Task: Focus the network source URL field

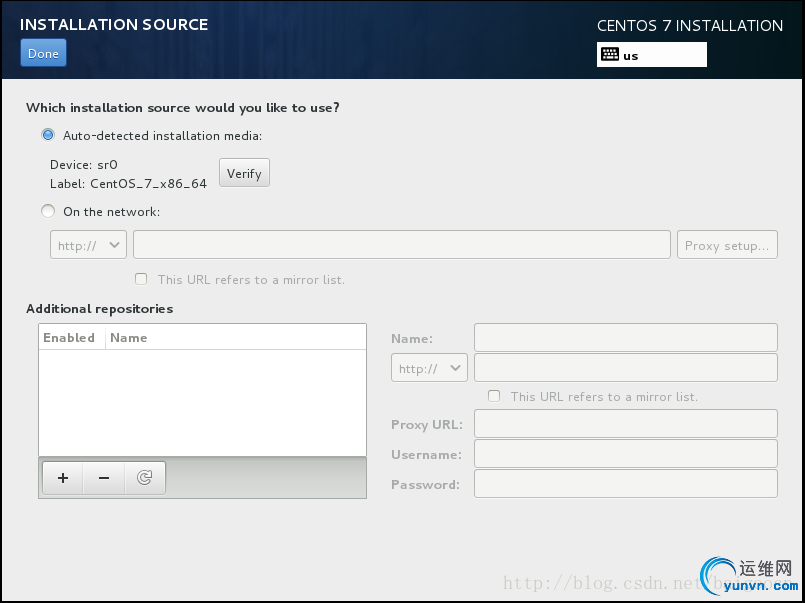Action: pyautogui.click(x=402, y=245)
